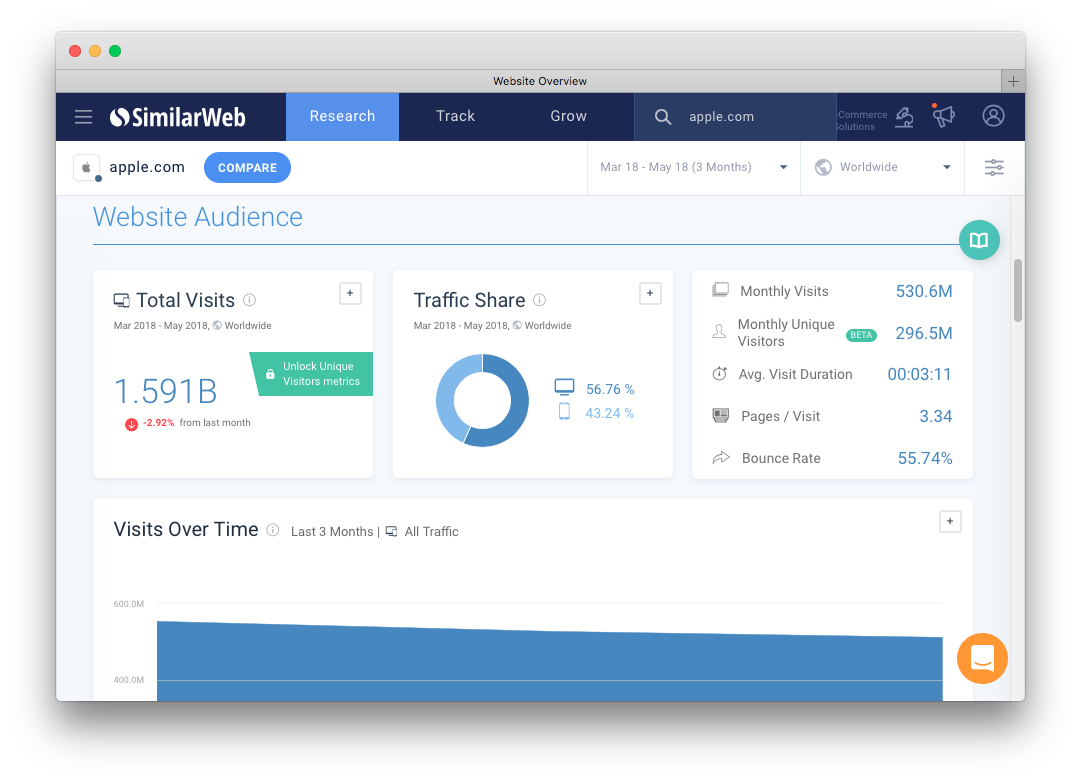The height and width of the screenshot is (781, 1081).
Task: Click the Bounce Rate value 55.74%
Action: tap(925, 458)
